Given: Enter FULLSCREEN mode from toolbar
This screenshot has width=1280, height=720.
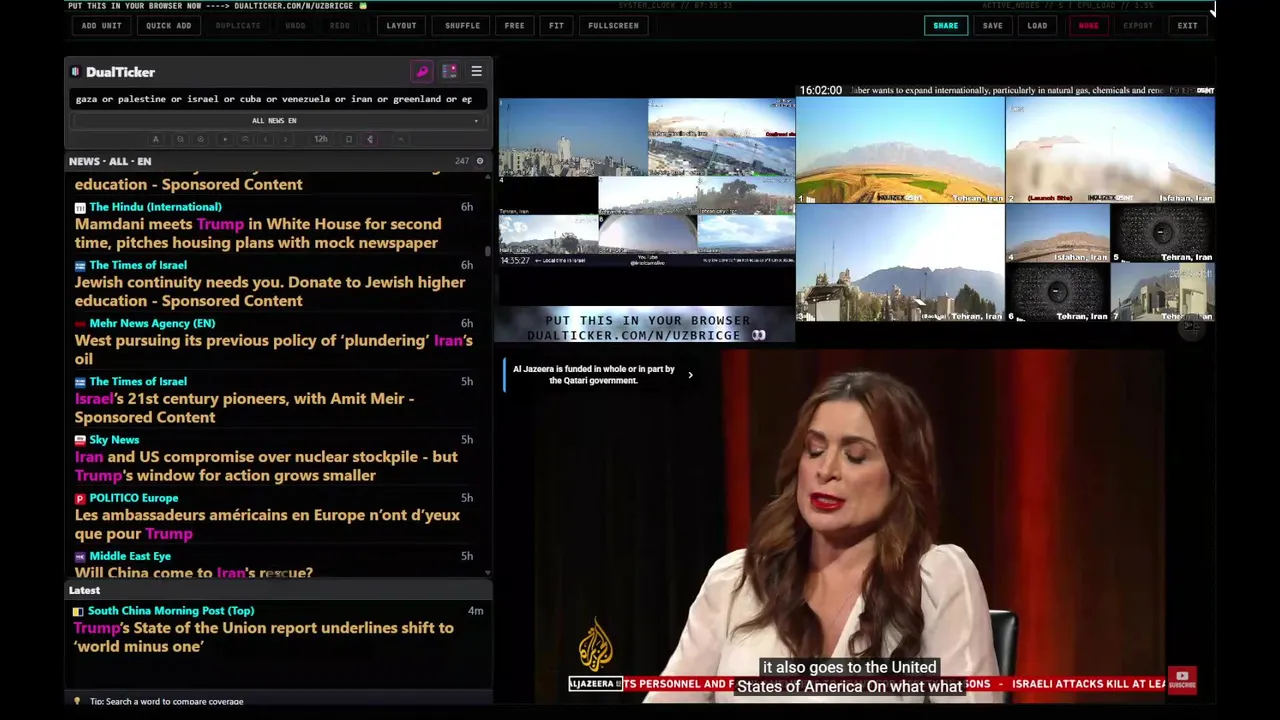Looking at the screenshot, I should 614,25.
